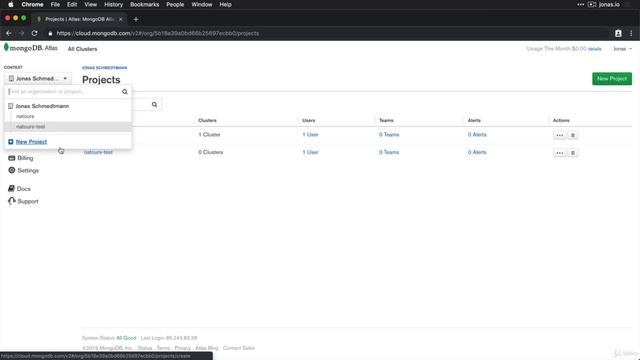Click the green New Project button

[x=612, y=79]
